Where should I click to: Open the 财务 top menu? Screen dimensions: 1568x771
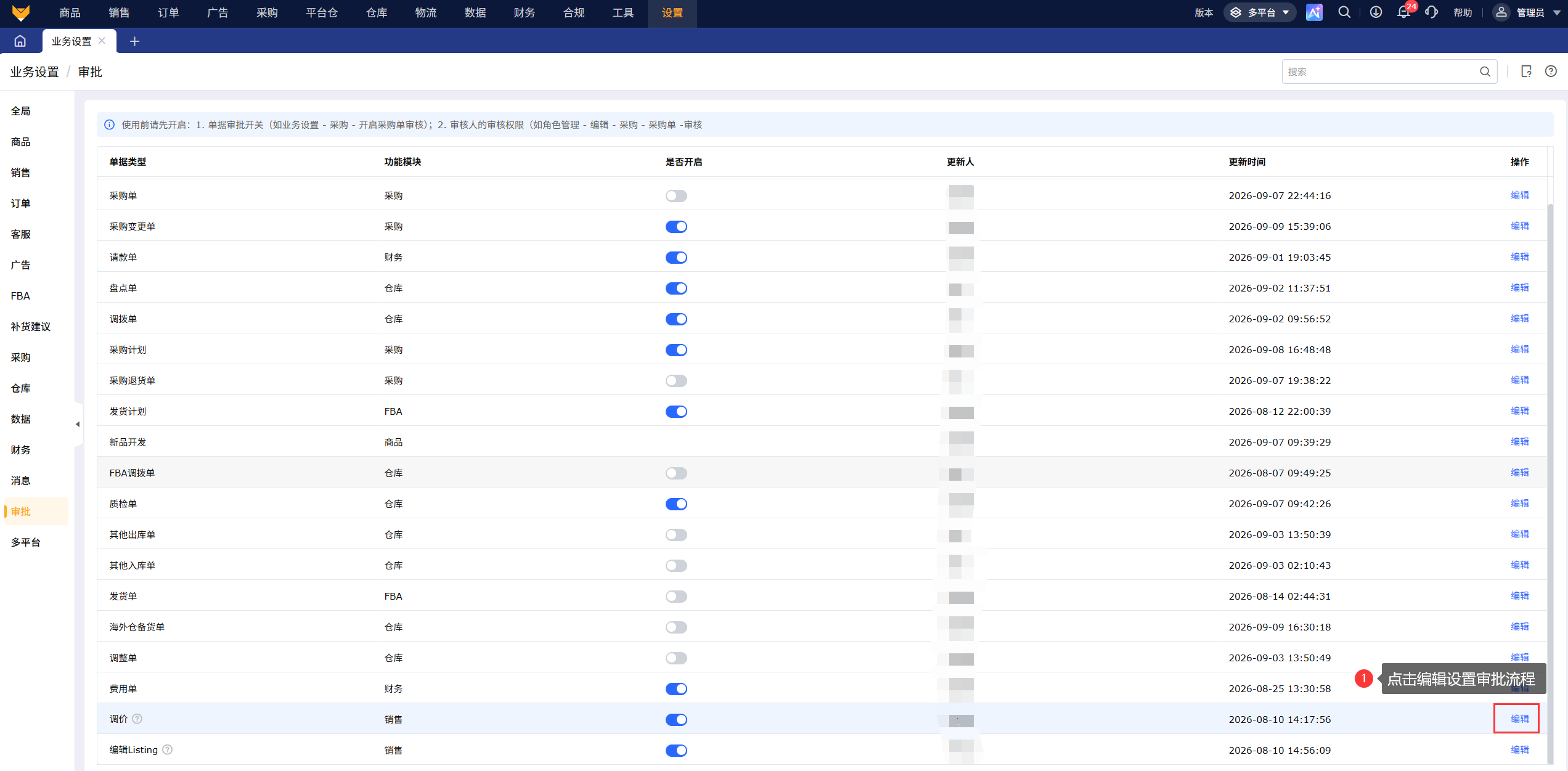coord(524,13)
